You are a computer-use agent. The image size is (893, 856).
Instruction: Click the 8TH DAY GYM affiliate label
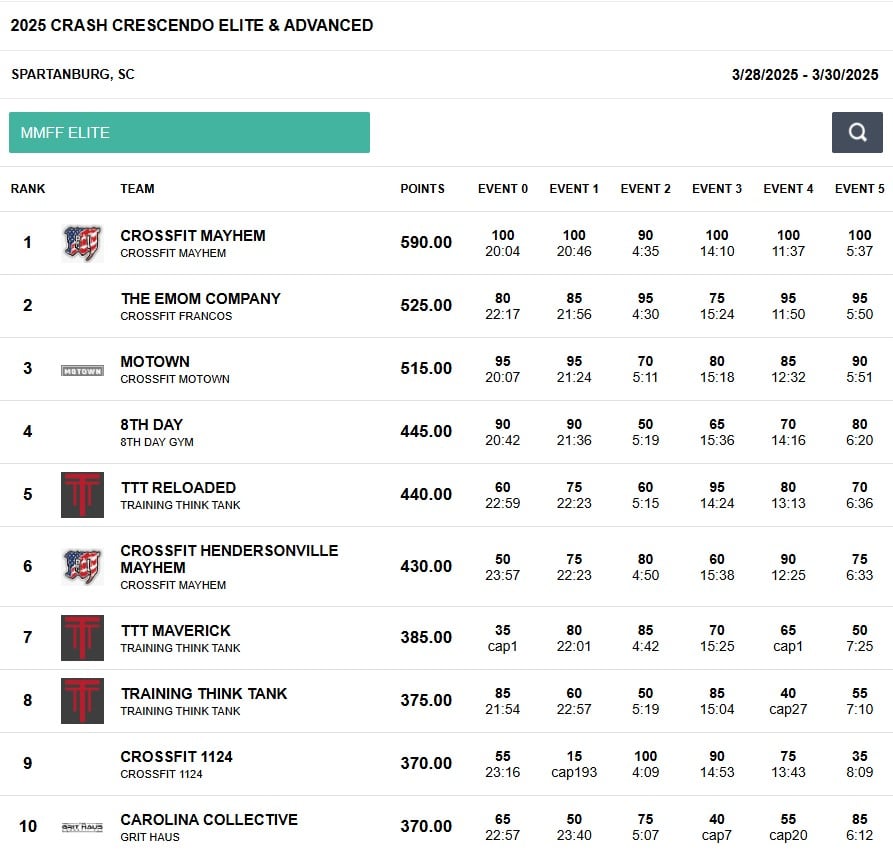click(157, 442)
